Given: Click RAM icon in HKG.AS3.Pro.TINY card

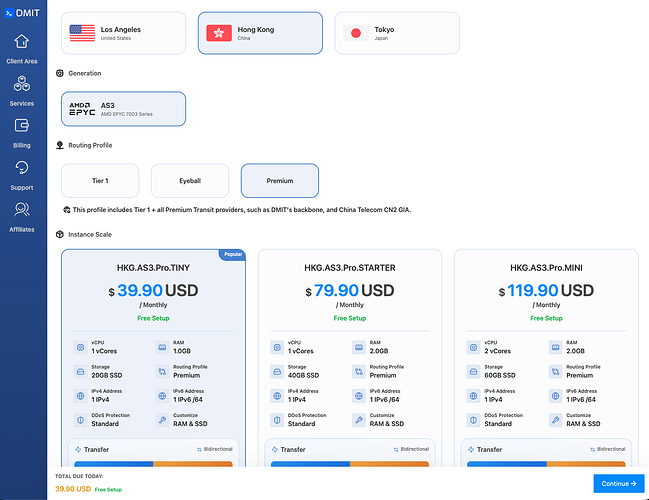Looking at the screenshot, I should click(162, 347).
